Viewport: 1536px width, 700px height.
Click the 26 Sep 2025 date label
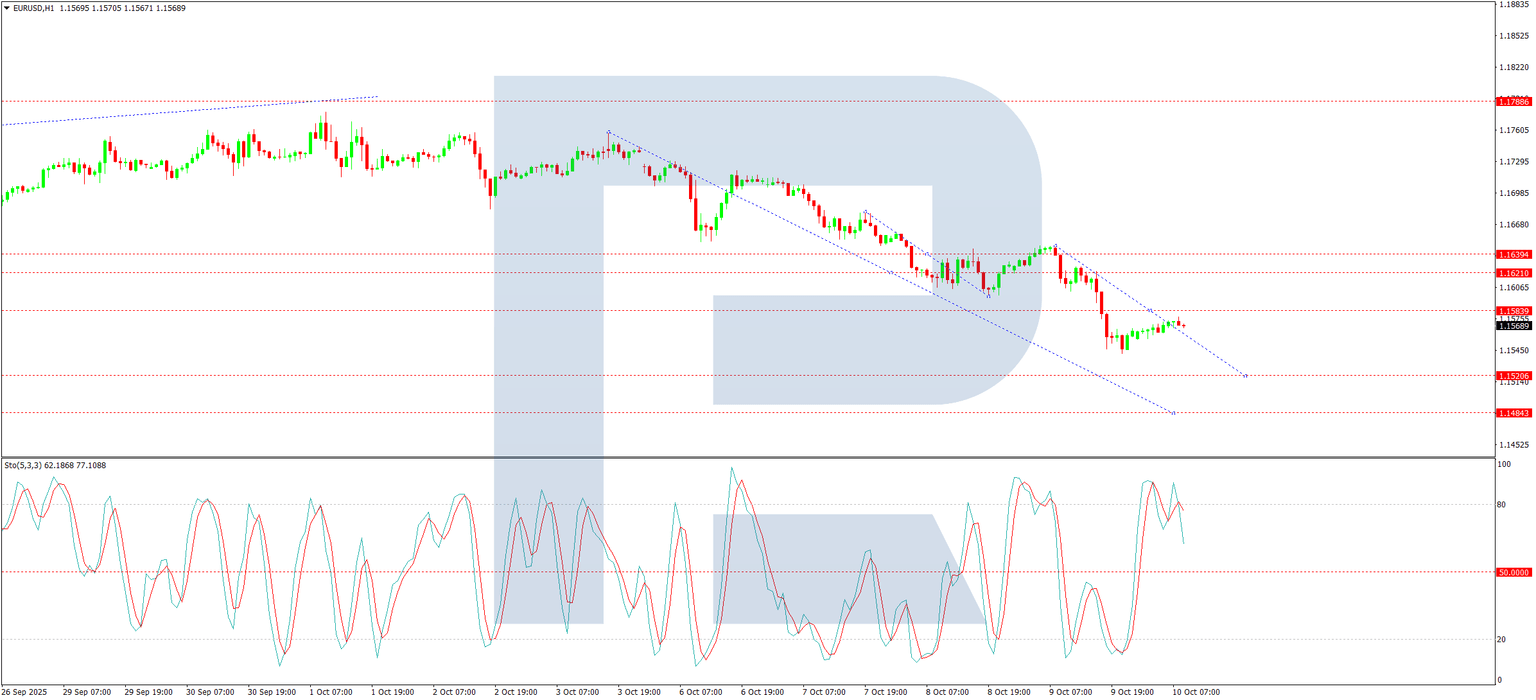coord(24,692)
